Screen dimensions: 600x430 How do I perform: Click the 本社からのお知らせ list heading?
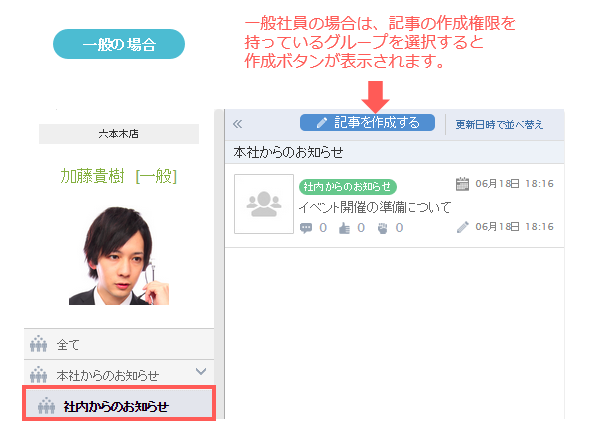click(x=289, y=152)
